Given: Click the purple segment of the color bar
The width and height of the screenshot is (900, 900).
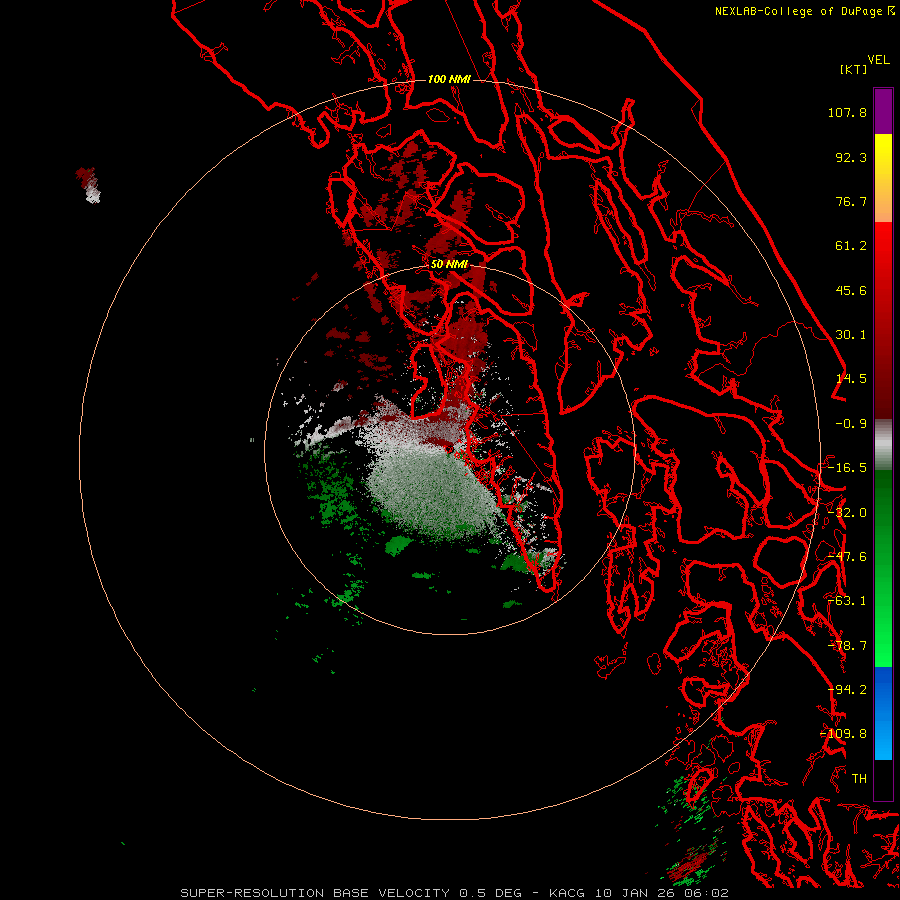Looking at the screenshot, I should coord(883,112).
